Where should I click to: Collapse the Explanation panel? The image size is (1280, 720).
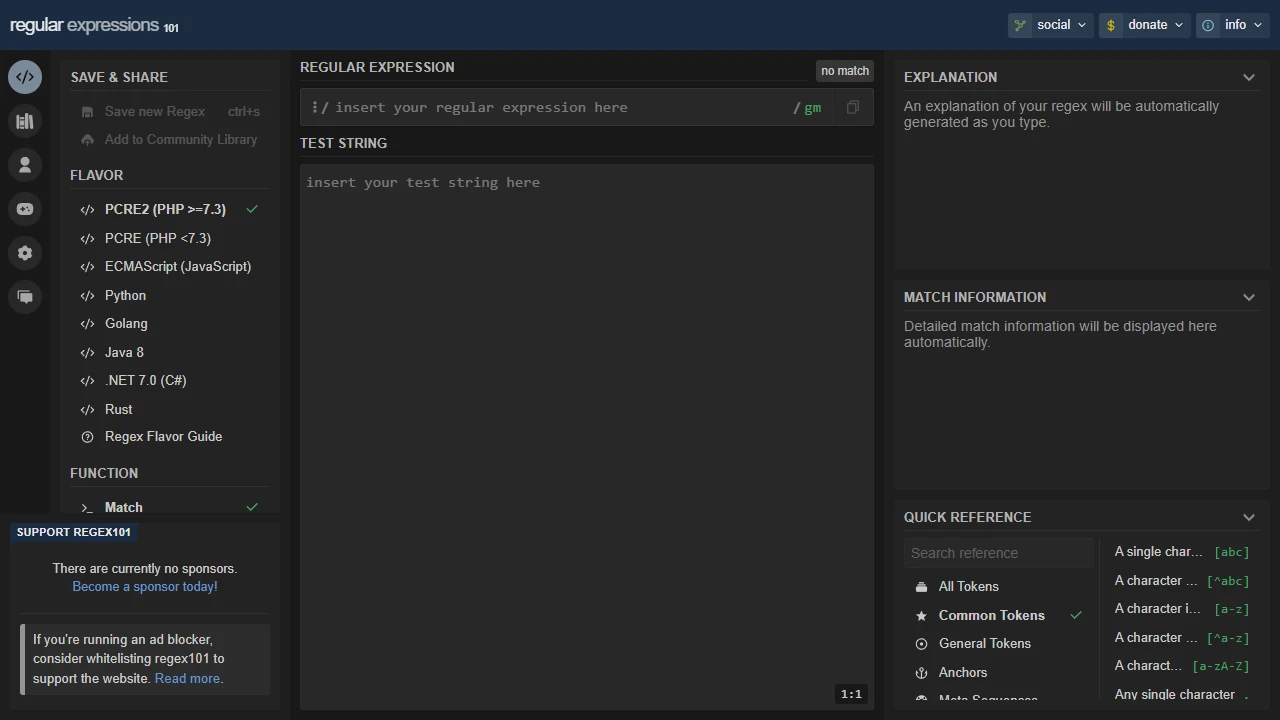[1248, 77]
